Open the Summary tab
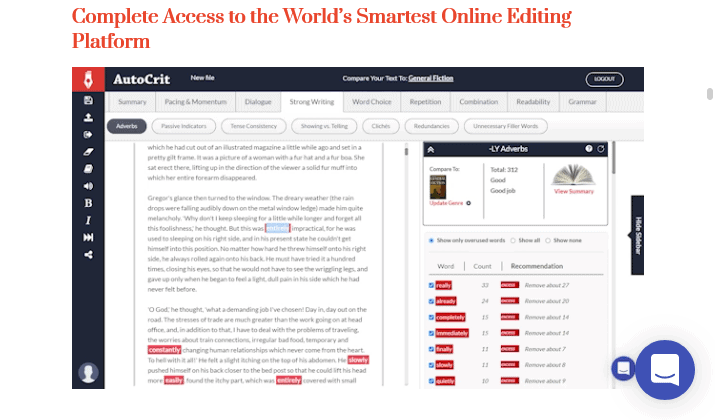Screen dimensions: 715x420 (132, 102)
